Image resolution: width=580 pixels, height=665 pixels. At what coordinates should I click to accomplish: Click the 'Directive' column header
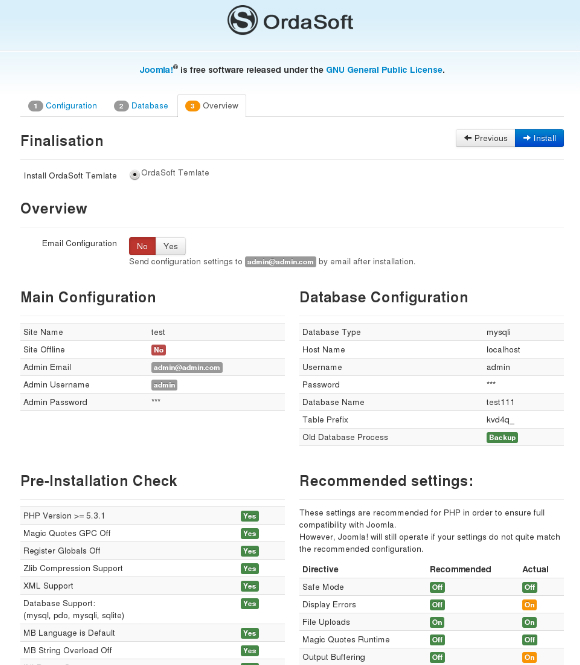pyautogui.click(x=320, y=569)
